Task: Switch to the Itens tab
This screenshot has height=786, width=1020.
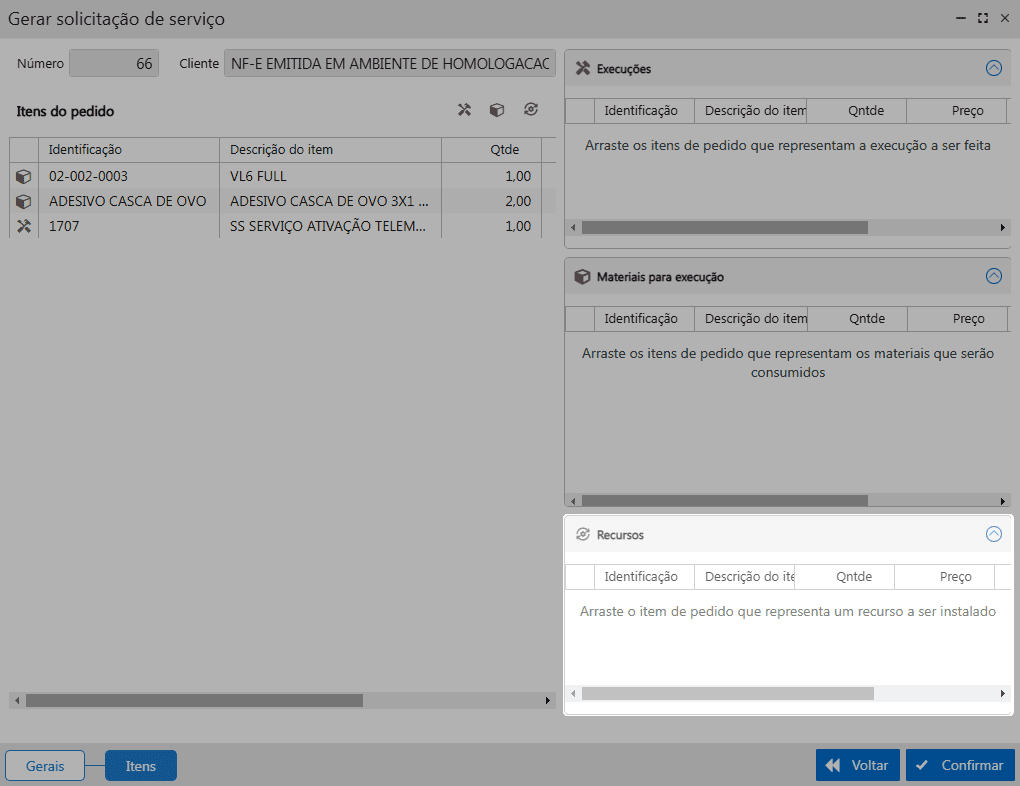Action: tap(141, 766)
